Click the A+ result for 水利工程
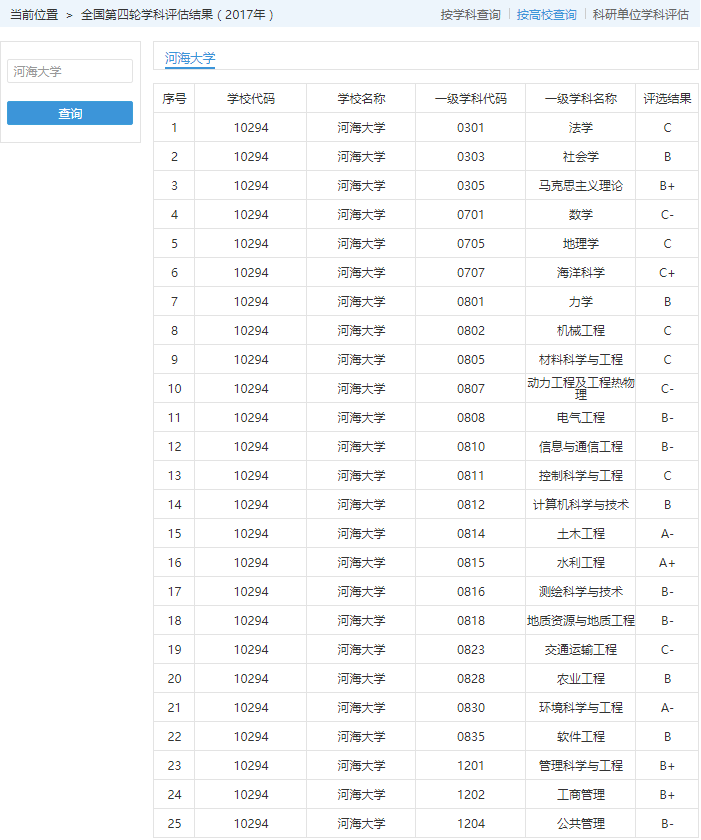 click(667, 562)
